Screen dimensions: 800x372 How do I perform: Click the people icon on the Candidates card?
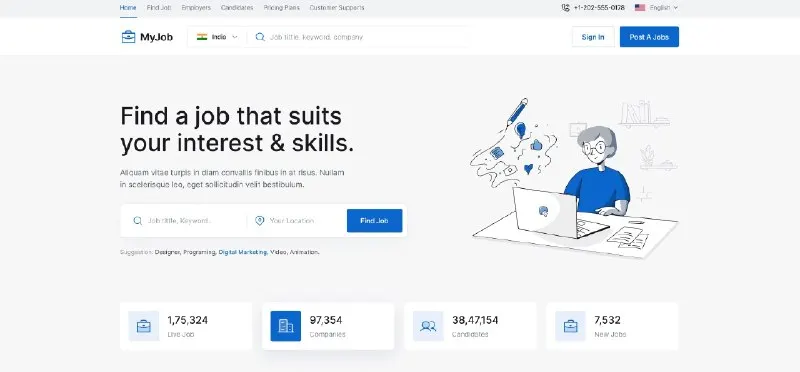point(428,326)
